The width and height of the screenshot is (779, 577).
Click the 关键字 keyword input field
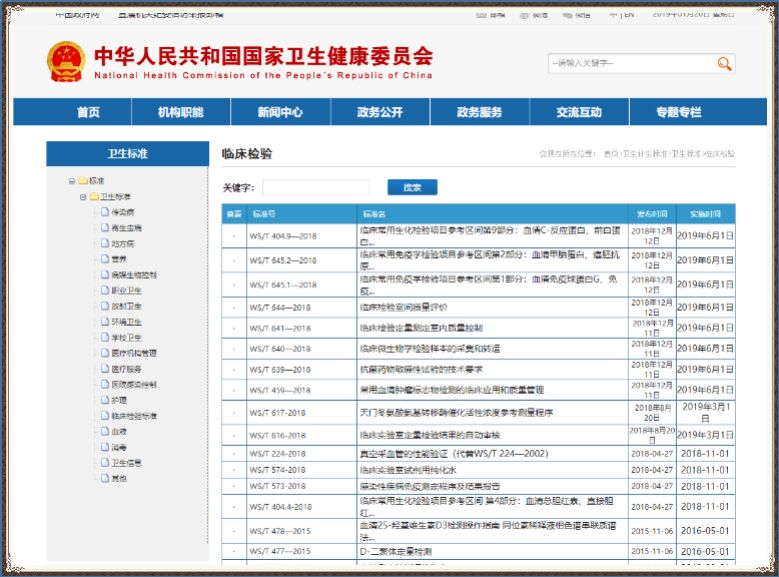(x=316, y=187)
